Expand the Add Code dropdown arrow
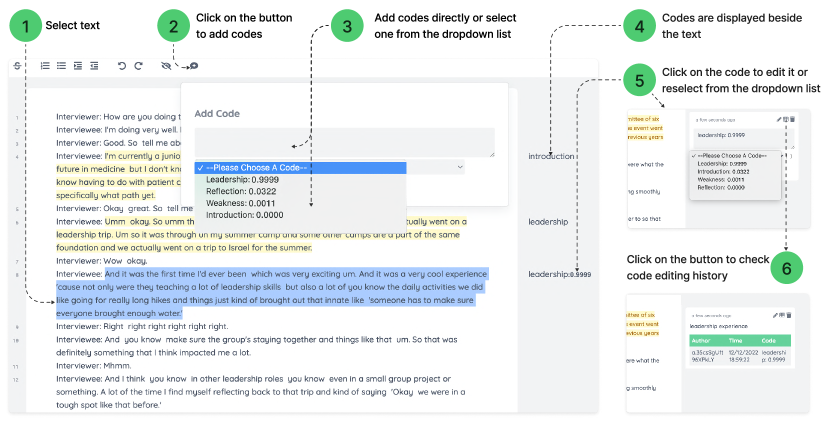The image size is (830, 421). tap(460, 167)
